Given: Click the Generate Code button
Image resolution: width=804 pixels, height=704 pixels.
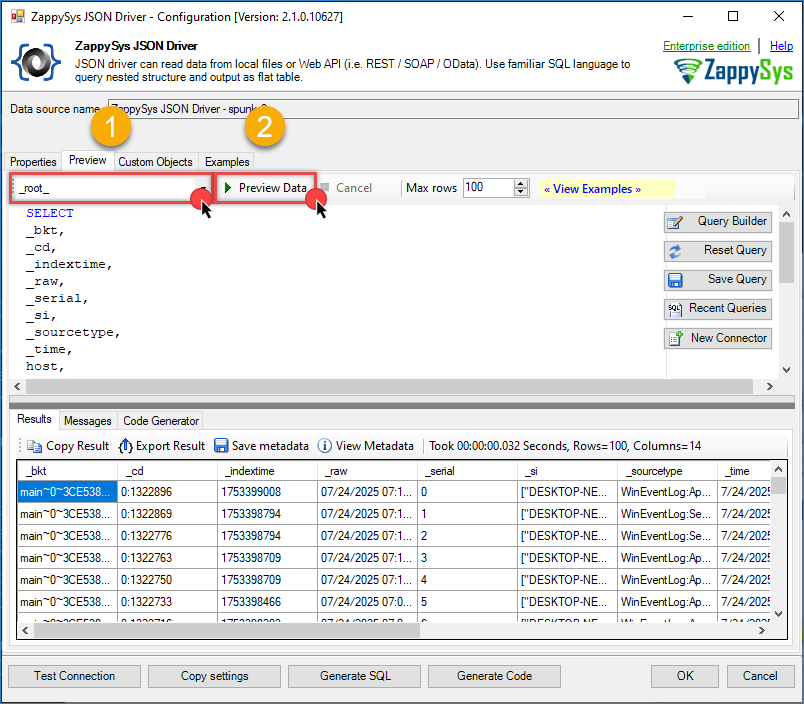Looking at the screenshot, I should point(494,676).
